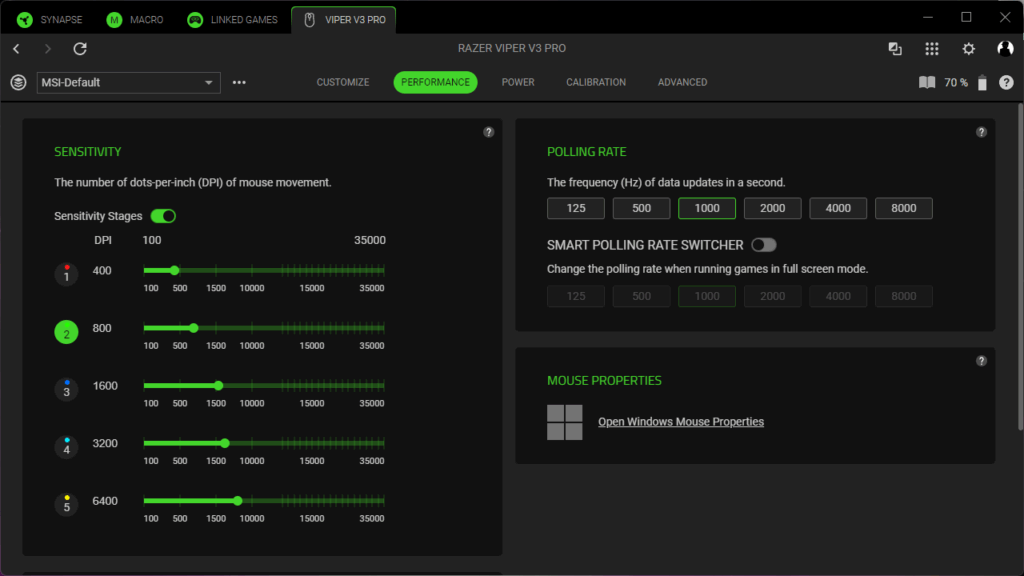The image size is (1024, 576).
Task: Click the profile layers icon
Action: (x=18, y=83)
